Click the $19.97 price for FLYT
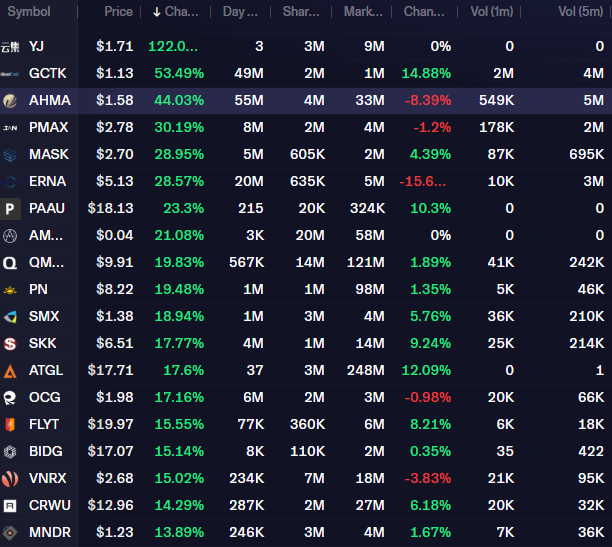Screen dimensions: 612x547 [110, 424]
